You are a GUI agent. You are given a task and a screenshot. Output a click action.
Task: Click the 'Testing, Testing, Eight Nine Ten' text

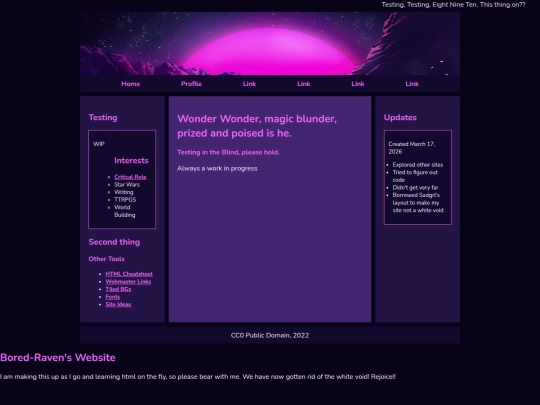point(454,5)
